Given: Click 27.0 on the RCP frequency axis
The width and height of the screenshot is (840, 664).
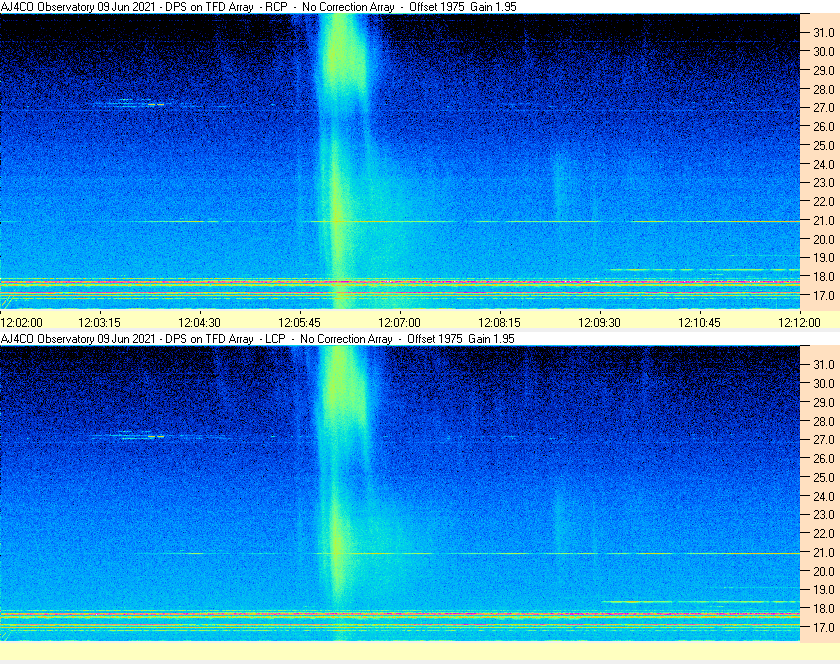Looking at the screenshot, I should coord(824,108).
